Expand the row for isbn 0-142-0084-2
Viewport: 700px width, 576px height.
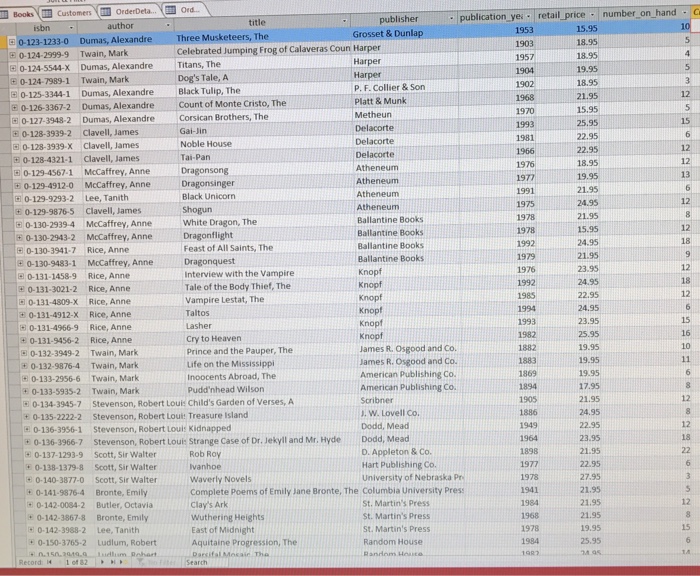click(30, 505)
